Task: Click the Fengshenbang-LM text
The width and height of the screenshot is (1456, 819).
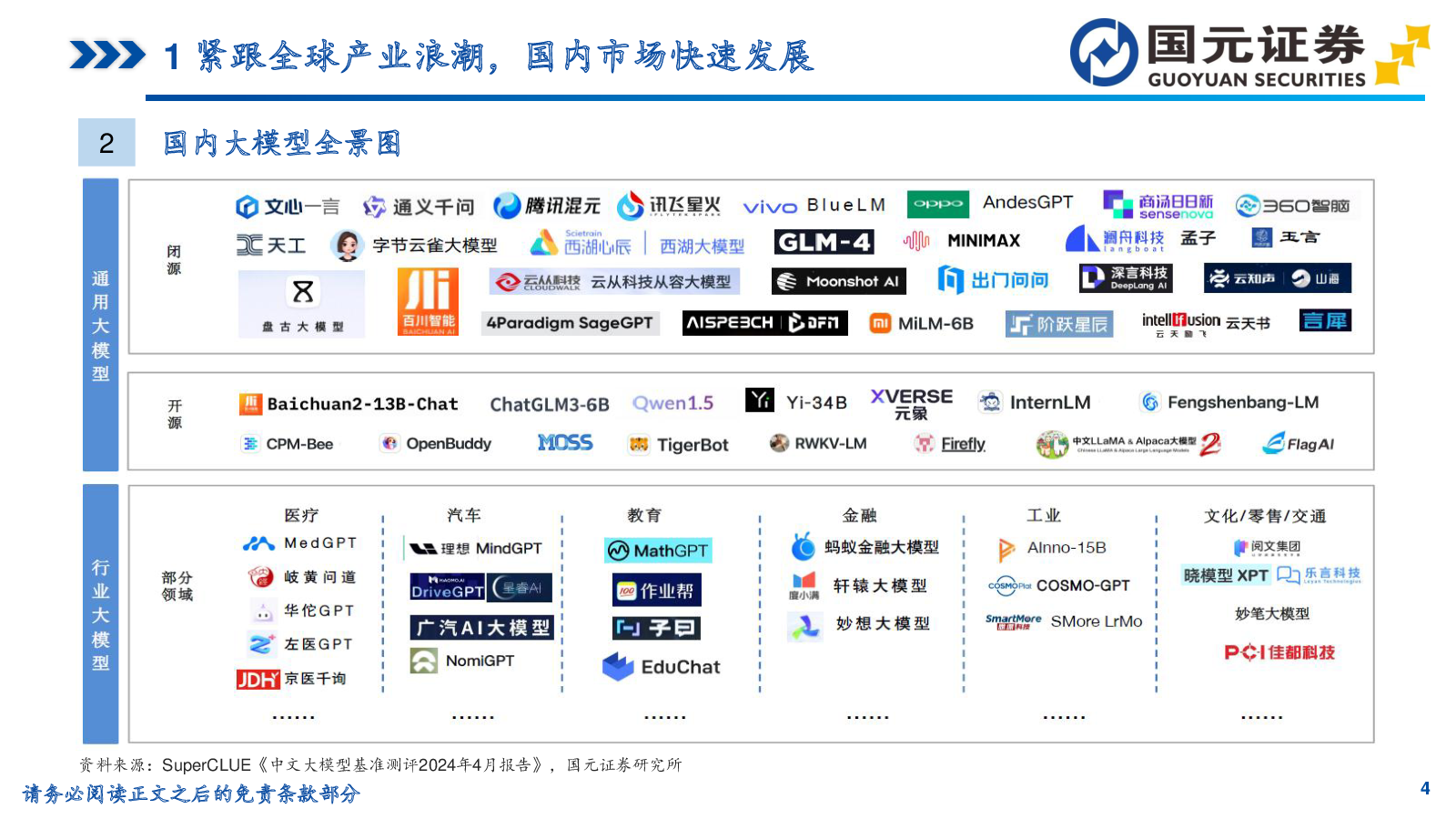Action: pos(1243,401)
